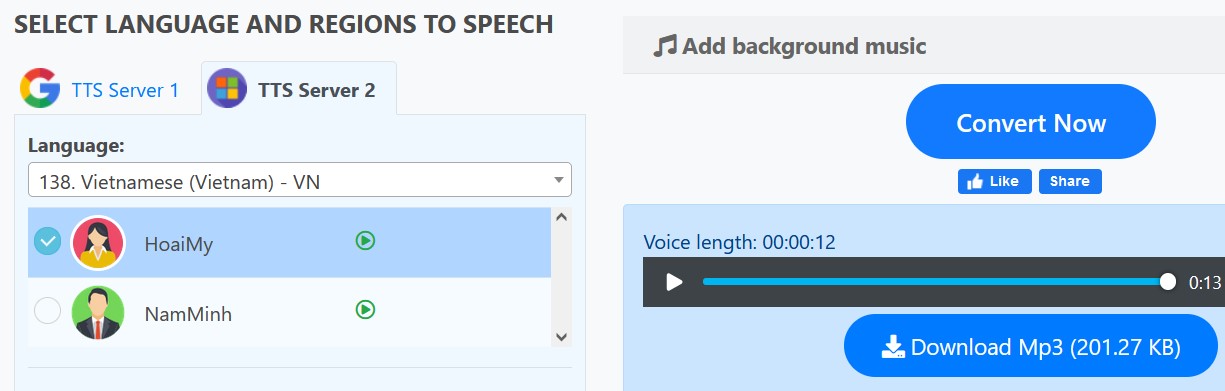The image size is (1225, 391).
Task: Select the NamMinh voice radio button
Action: click(47, 311)
